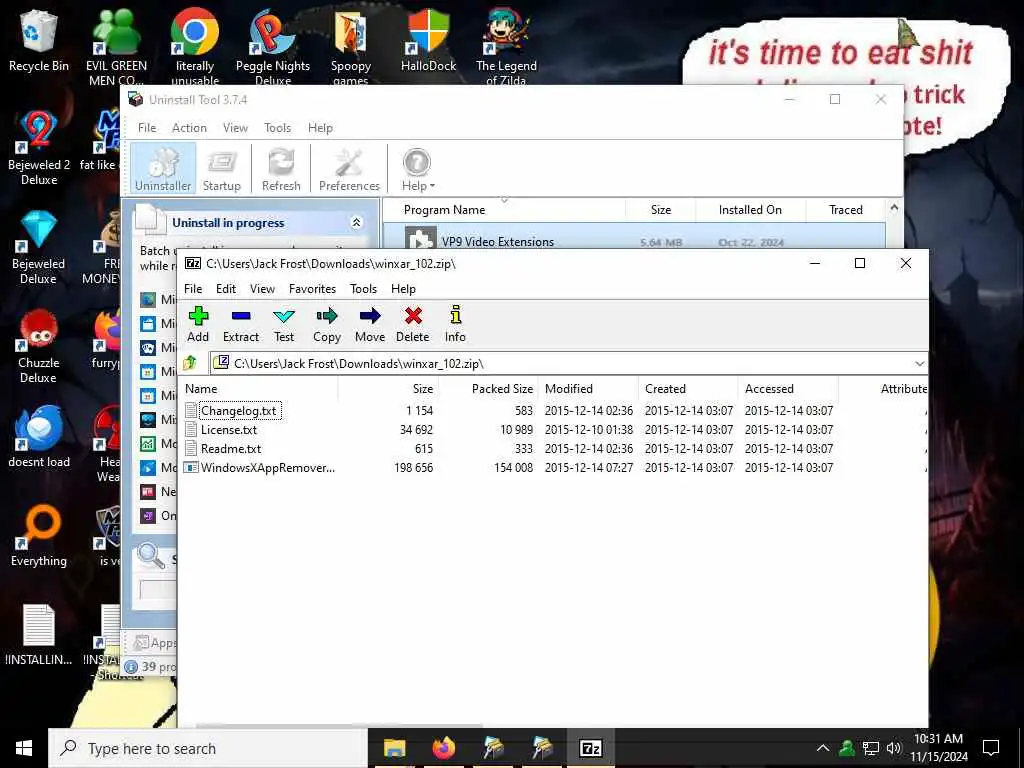
Task: Open the Tools menu in 7-Zip
Action: (x=363, y=289)
